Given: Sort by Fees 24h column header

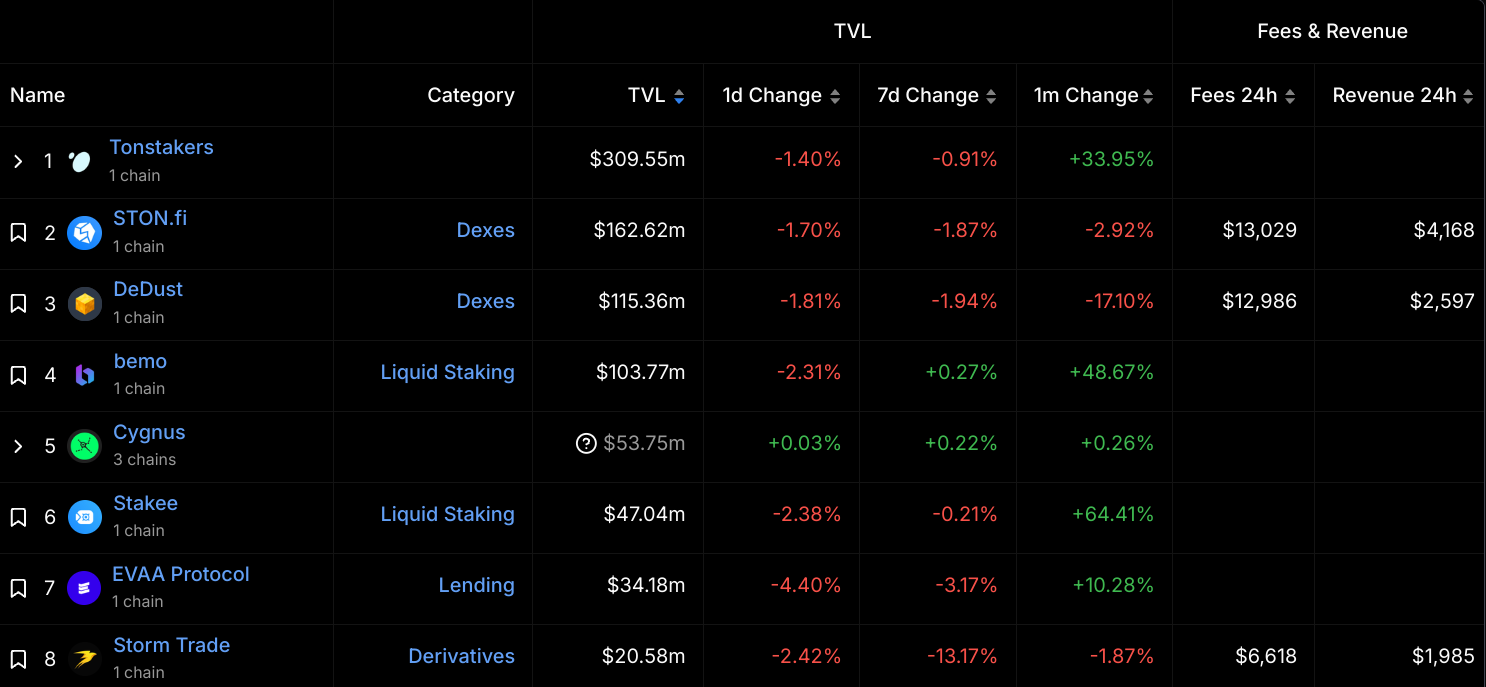Looking at the screenshot, I should pyautogui.click(x=1242, y=96).
